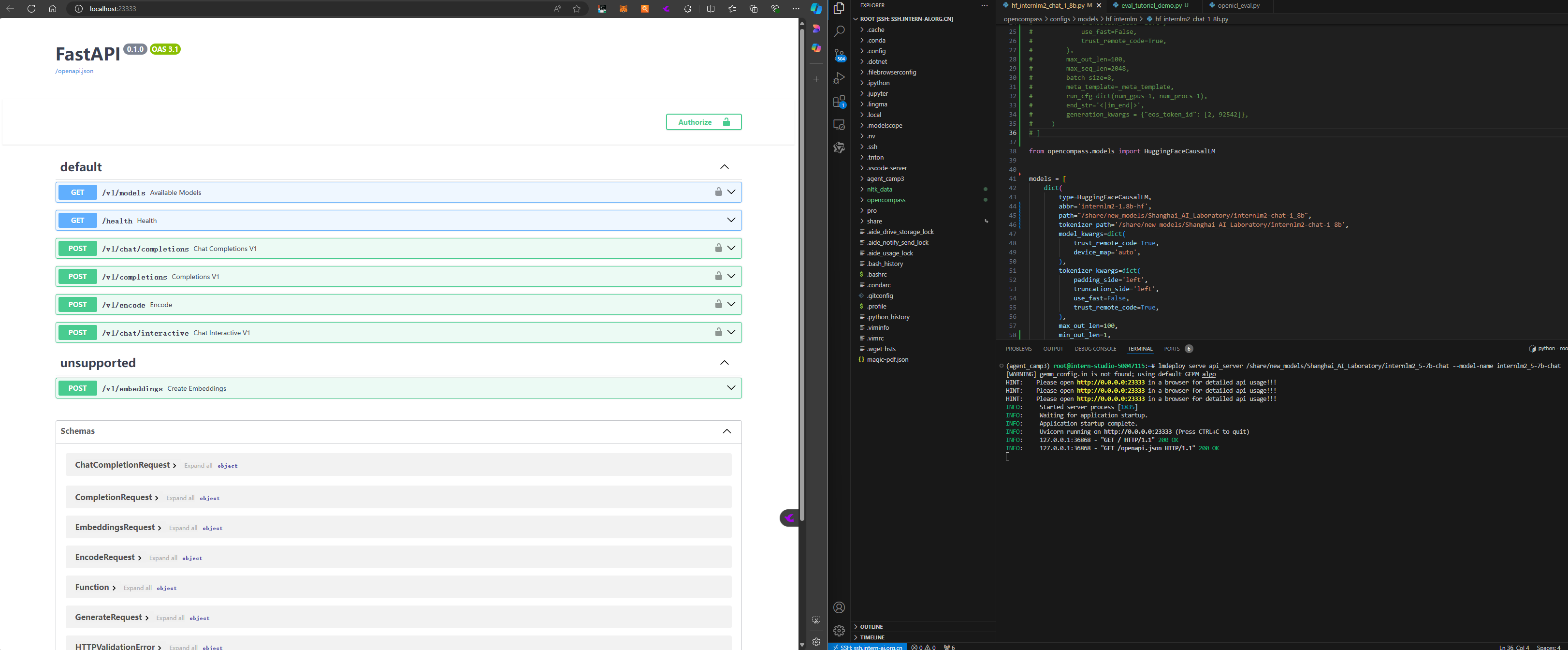
Task: Switch to the PROBLEMS panel tab
Action: coord(1018,349)
